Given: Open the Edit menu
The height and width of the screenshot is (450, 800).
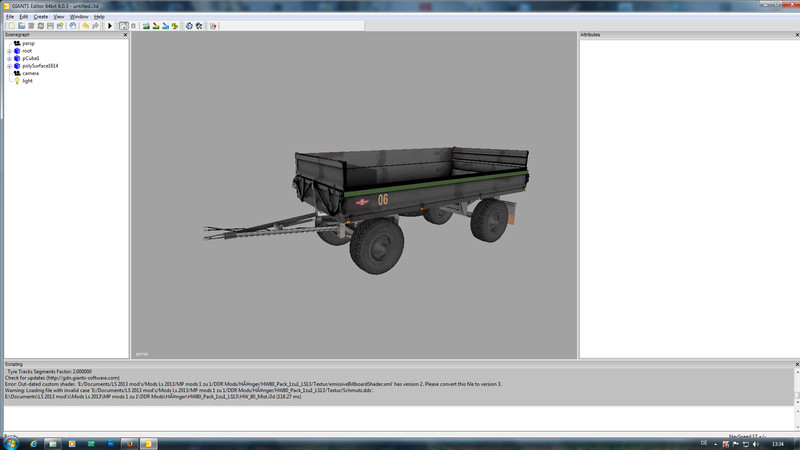Looking at the screenshot, I should point(23,16).
